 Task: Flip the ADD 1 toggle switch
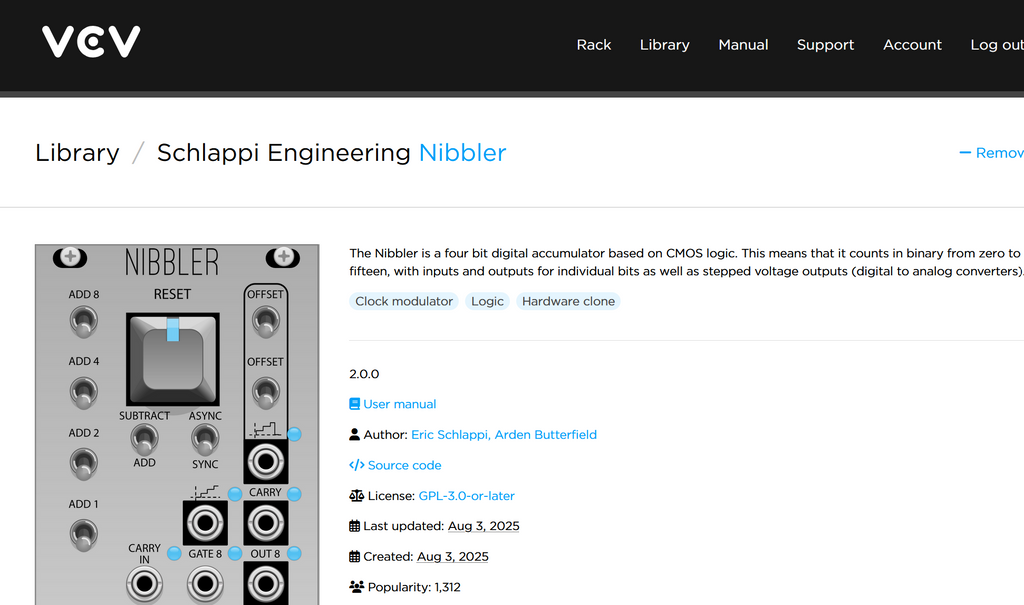(84, 535)
